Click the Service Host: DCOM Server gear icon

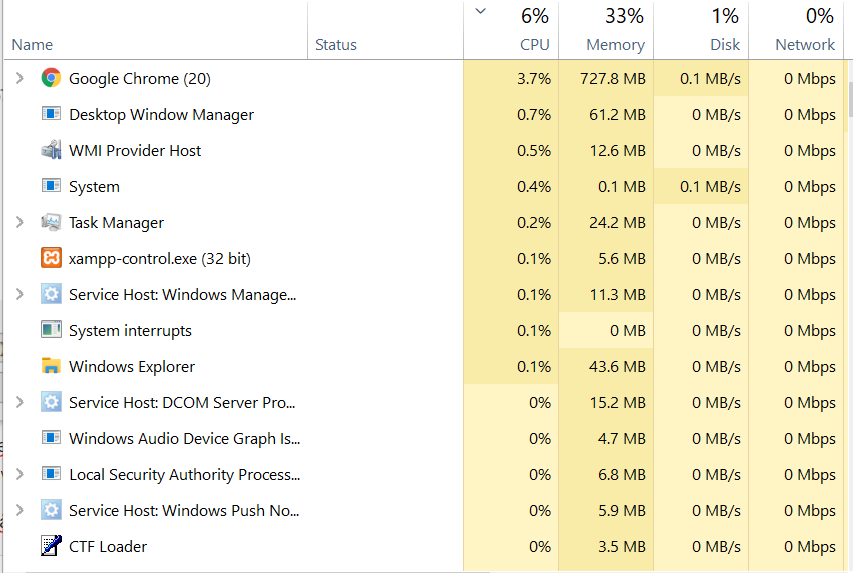tap(51, 402)
